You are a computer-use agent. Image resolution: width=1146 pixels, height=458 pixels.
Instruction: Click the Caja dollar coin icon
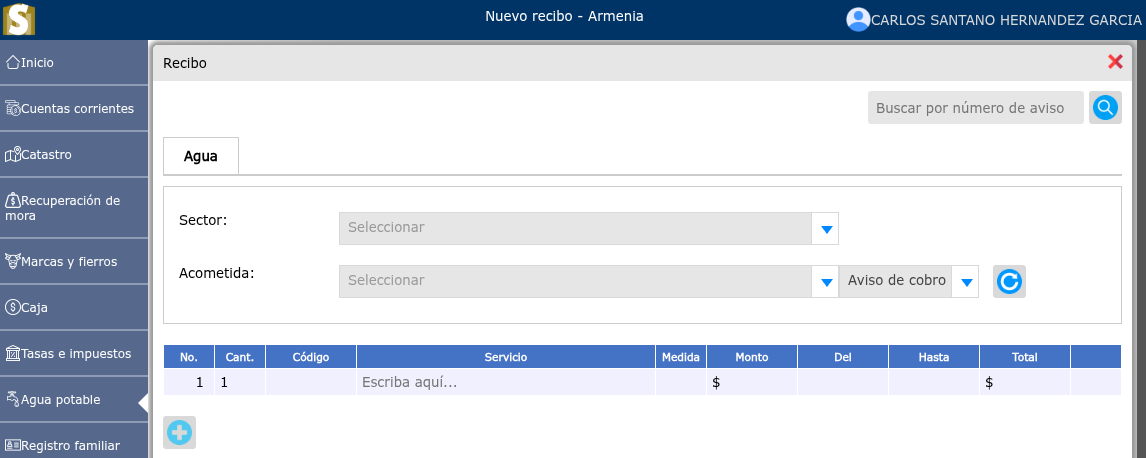tap(12, 308)
